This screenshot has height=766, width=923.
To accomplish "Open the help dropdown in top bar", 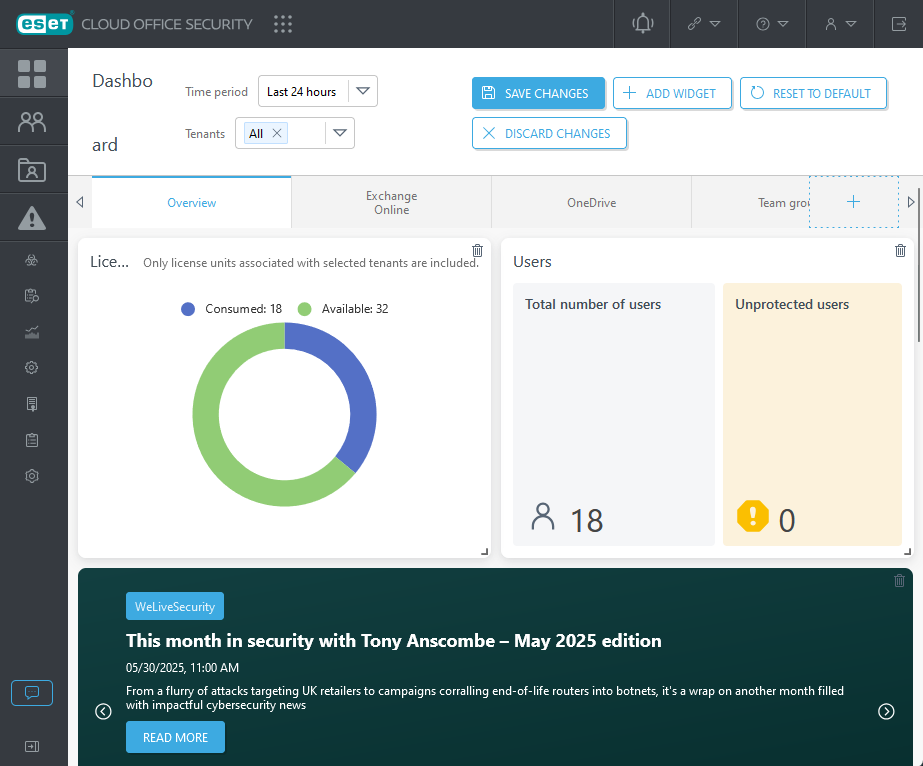I will (770, 24).
